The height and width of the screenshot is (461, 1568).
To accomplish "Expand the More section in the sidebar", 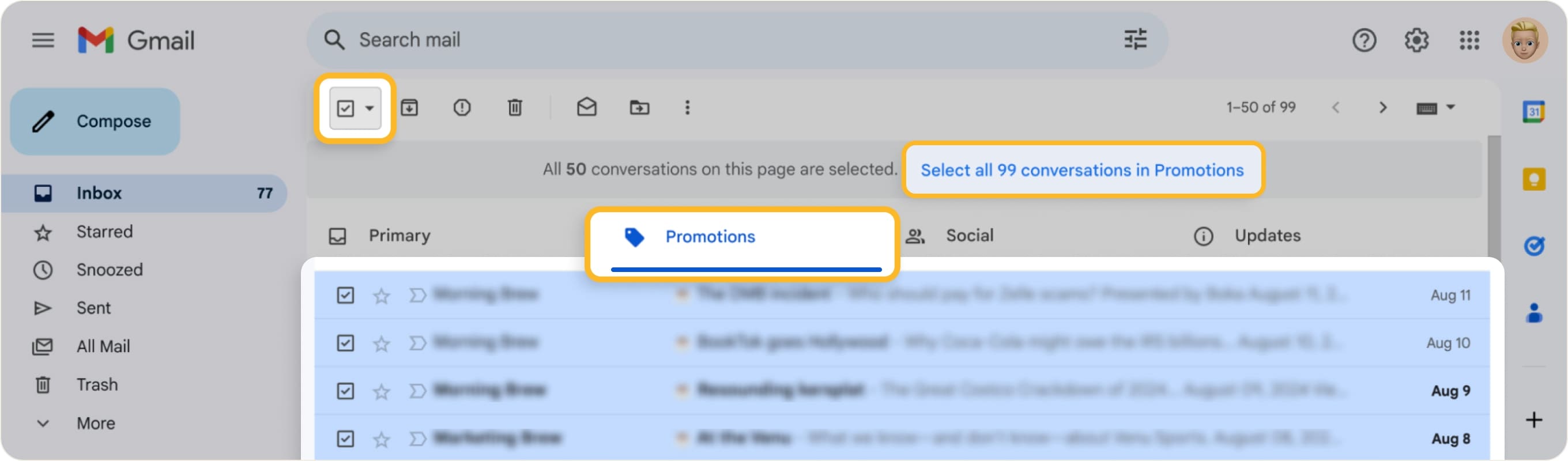I will pyautogui.click(x=96, y=423).
